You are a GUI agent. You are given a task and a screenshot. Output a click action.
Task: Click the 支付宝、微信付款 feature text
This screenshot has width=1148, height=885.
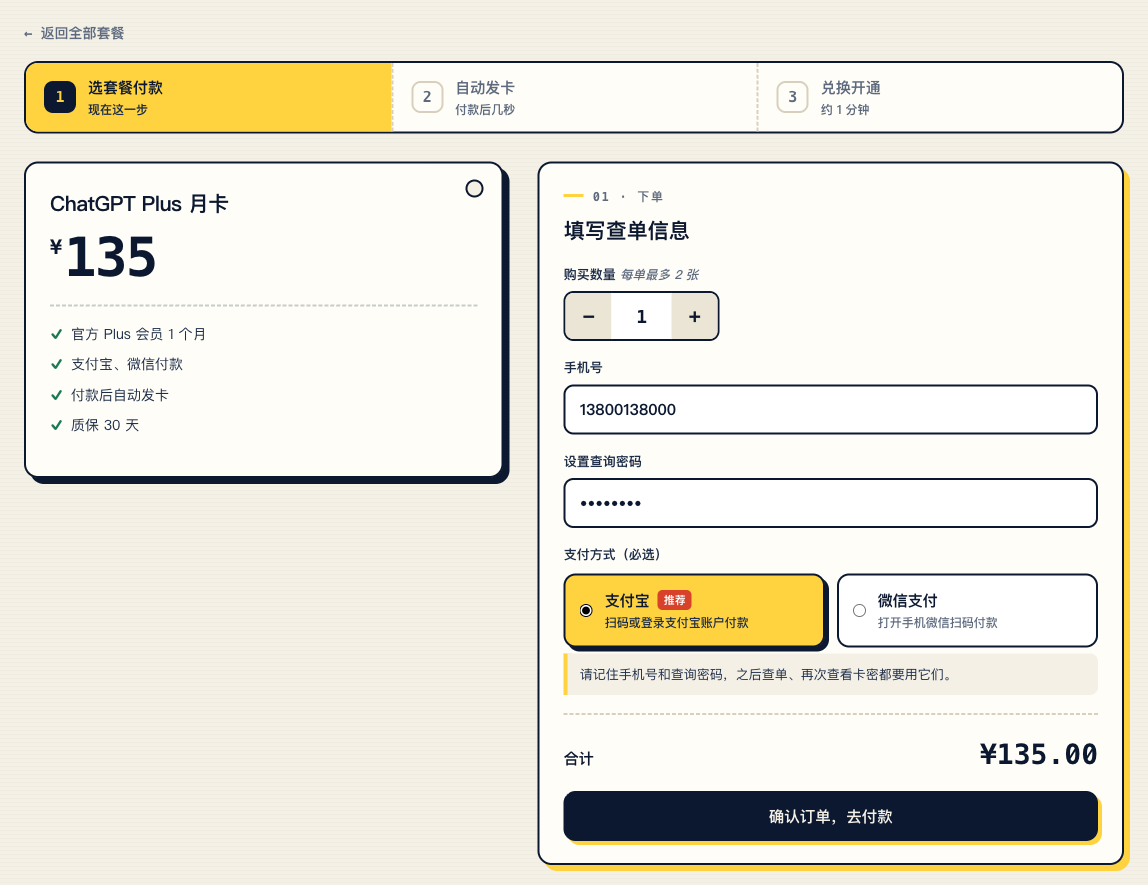tap(127, 365)
